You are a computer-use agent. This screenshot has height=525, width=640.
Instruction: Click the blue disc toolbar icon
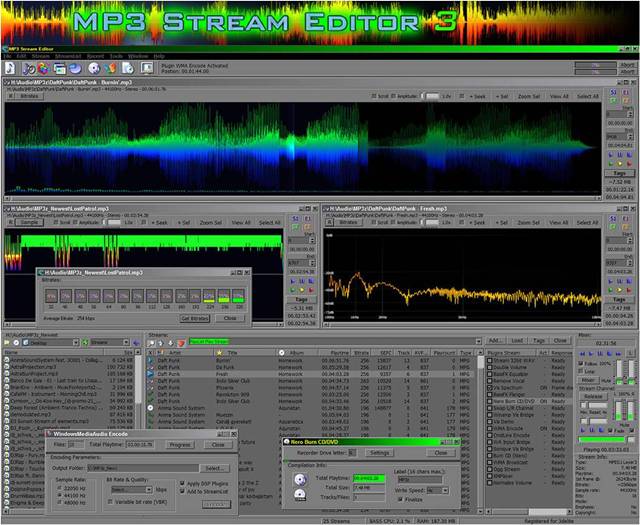pos(75,69)
